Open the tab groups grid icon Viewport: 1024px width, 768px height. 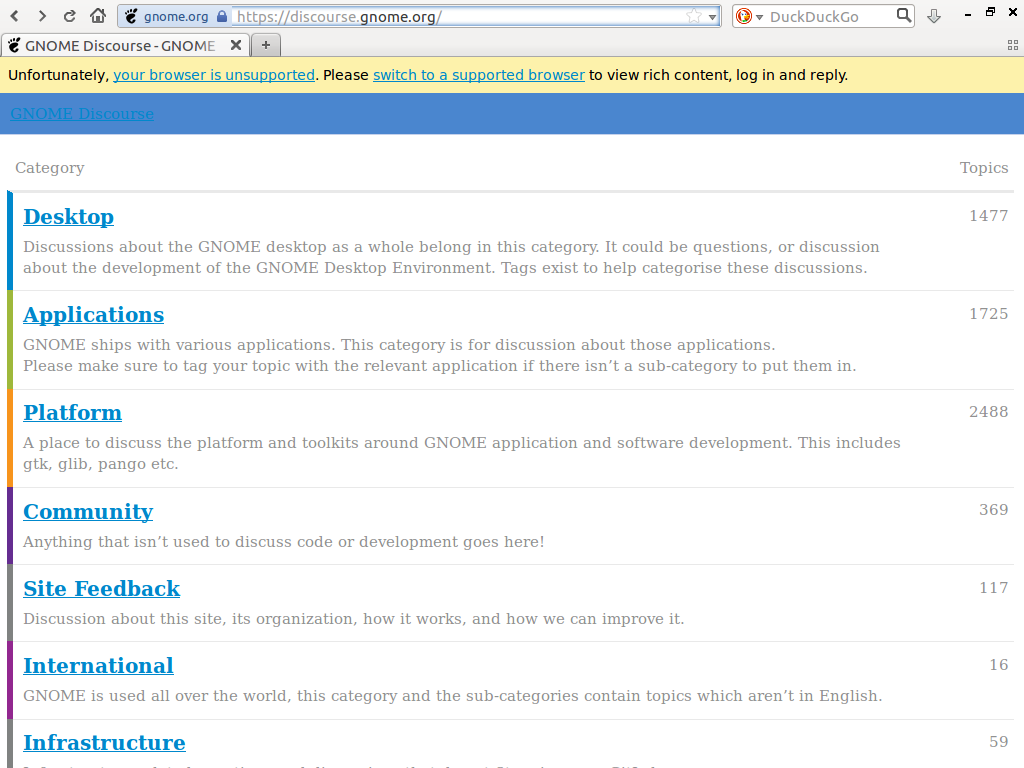pyautogui.click(x=1013, y=45)
